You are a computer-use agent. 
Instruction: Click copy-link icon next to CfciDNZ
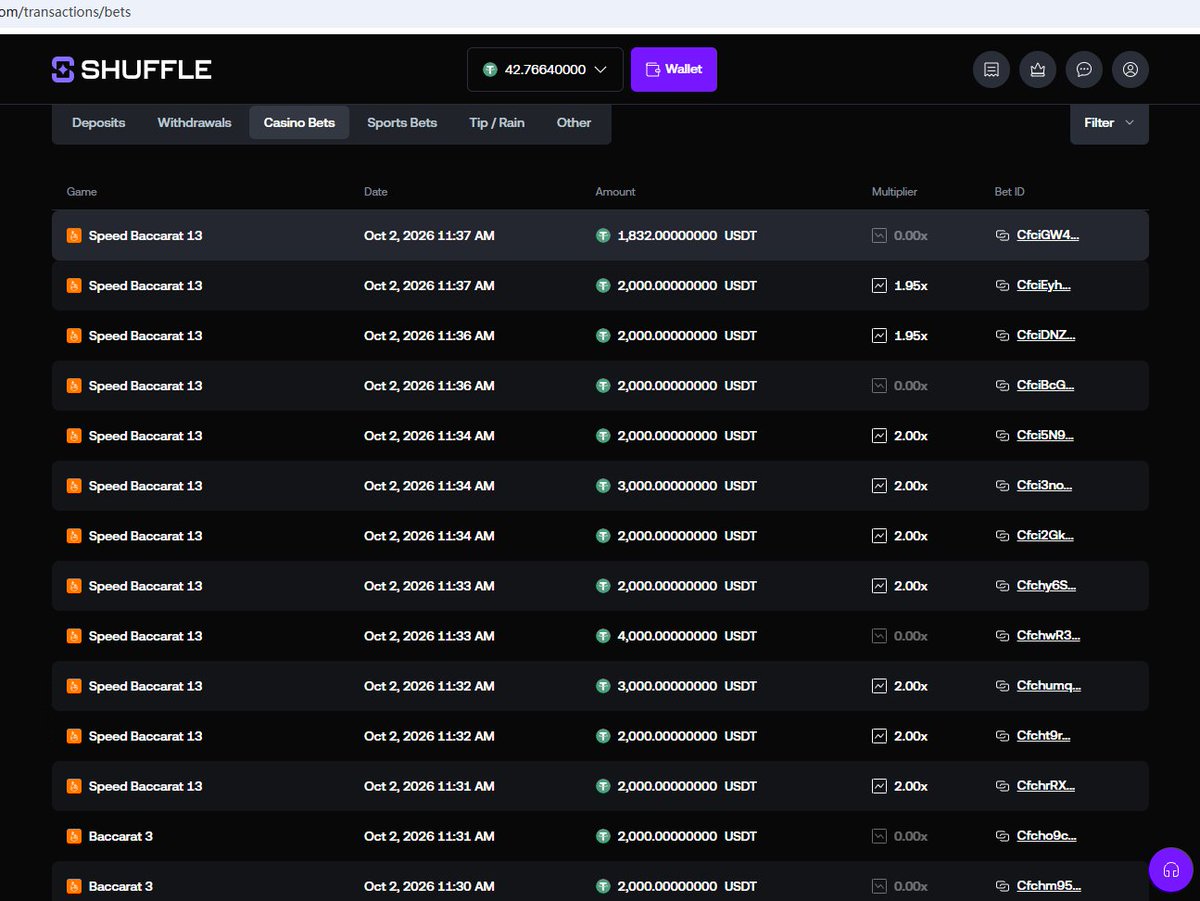(x=1002, y=336)
